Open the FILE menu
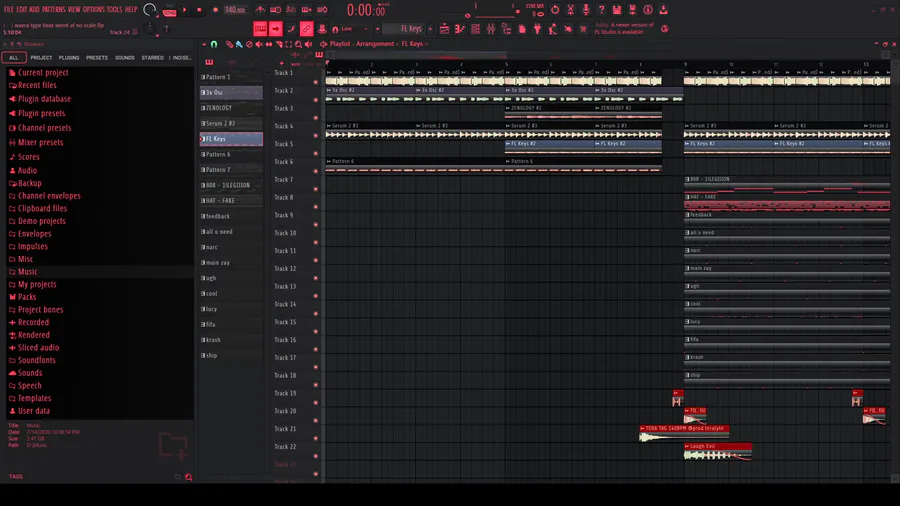The height and width of the screenshot is (506, 900). pyautogui.click(x=9, y=9)
